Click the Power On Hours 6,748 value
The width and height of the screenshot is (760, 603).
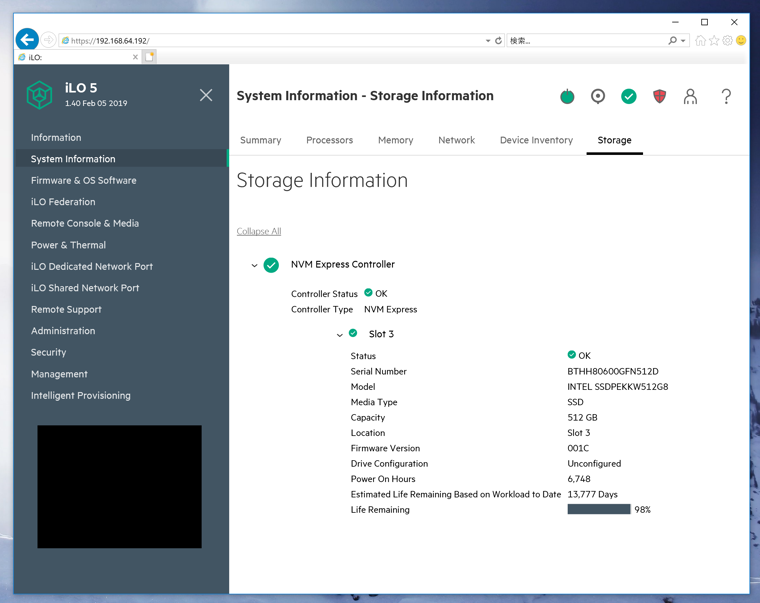579,479
